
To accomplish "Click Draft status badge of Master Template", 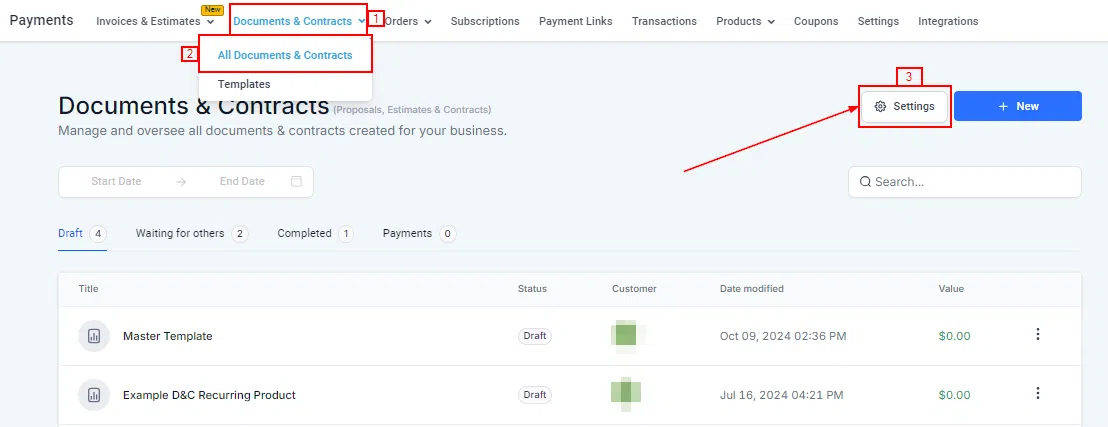I will [534, 336].
